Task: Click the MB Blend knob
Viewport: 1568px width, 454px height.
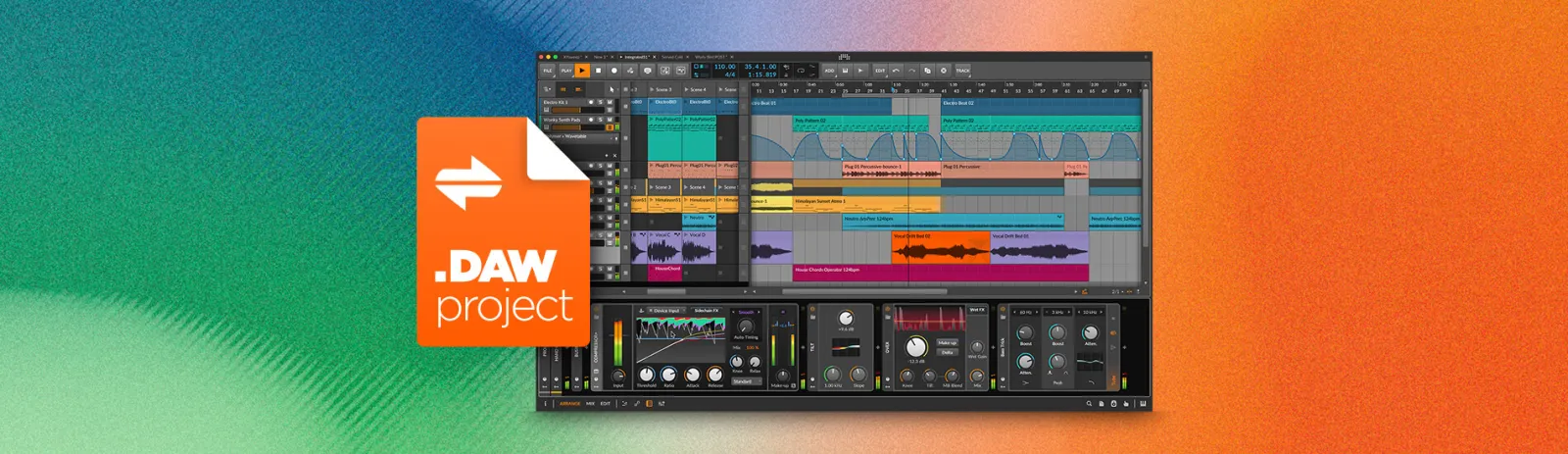Action: 952,376
